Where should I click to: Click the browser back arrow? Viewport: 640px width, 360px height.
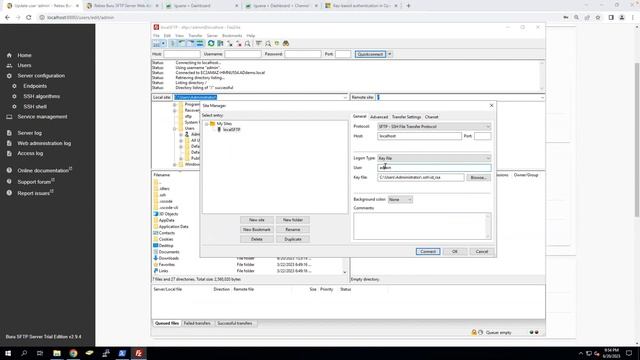pyautogui.click(x=7, y=18)
